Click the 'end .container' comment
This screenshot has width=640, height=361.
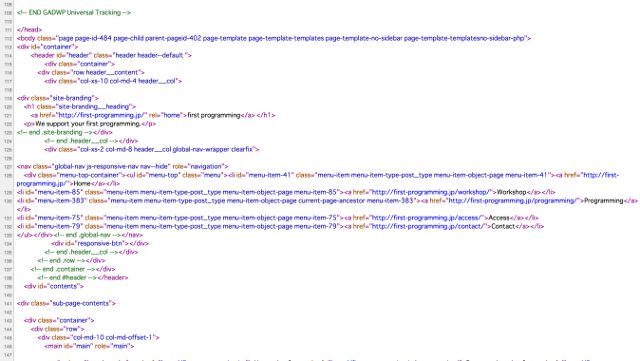63,269
